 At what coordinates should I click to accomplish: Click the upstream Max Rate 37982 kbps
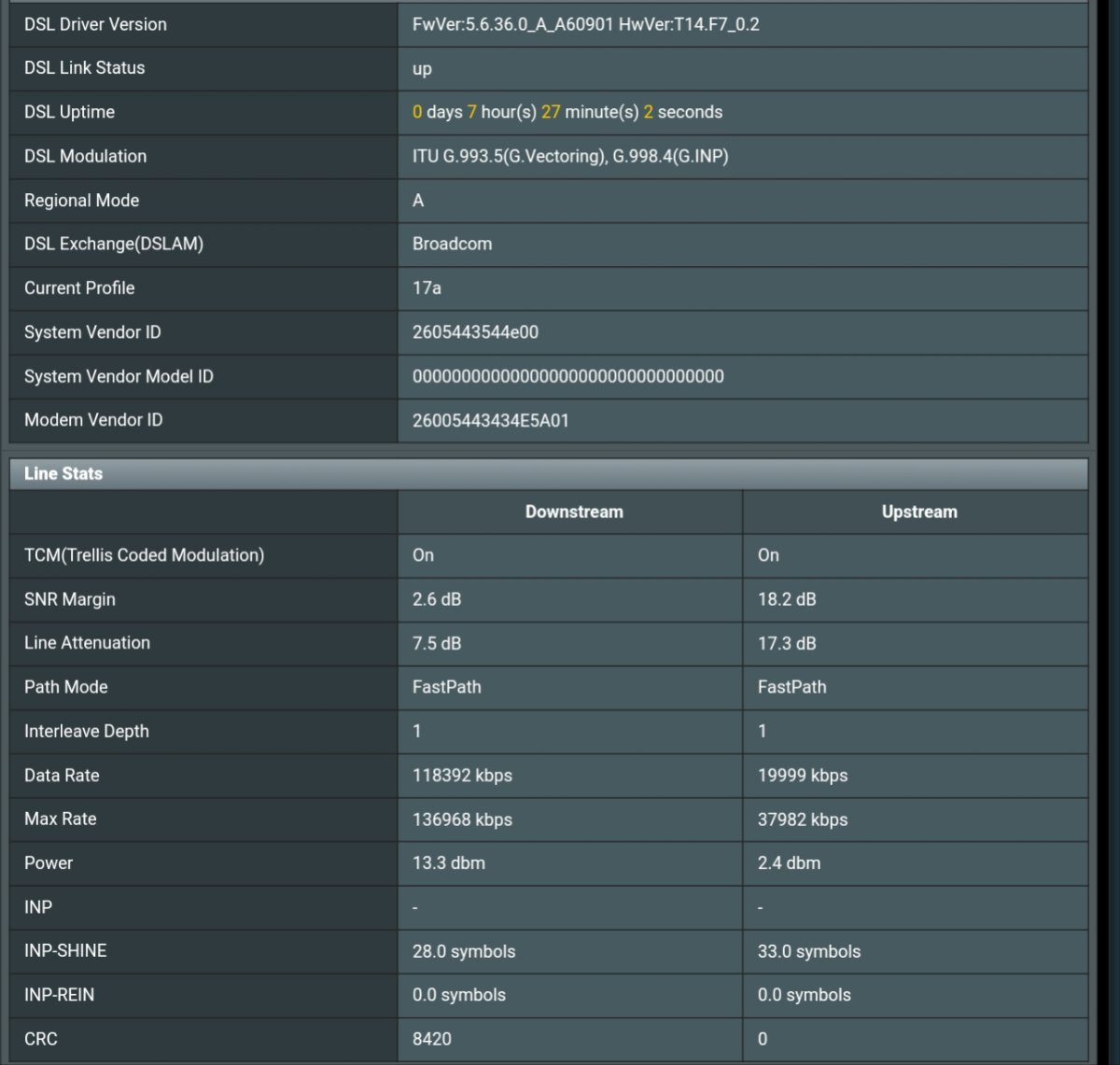(802, 820)
